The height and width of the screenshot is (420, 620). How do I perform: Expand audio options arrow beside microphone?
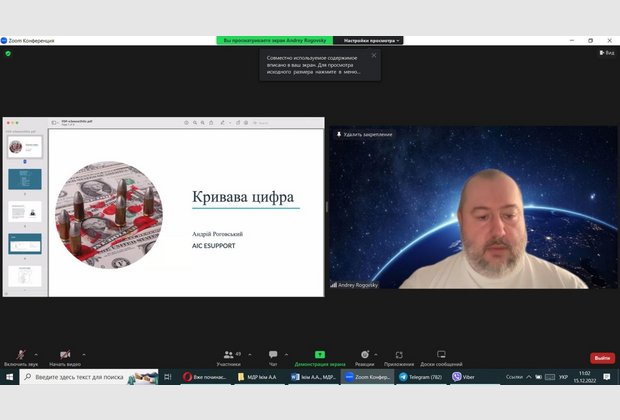[37, 353]
